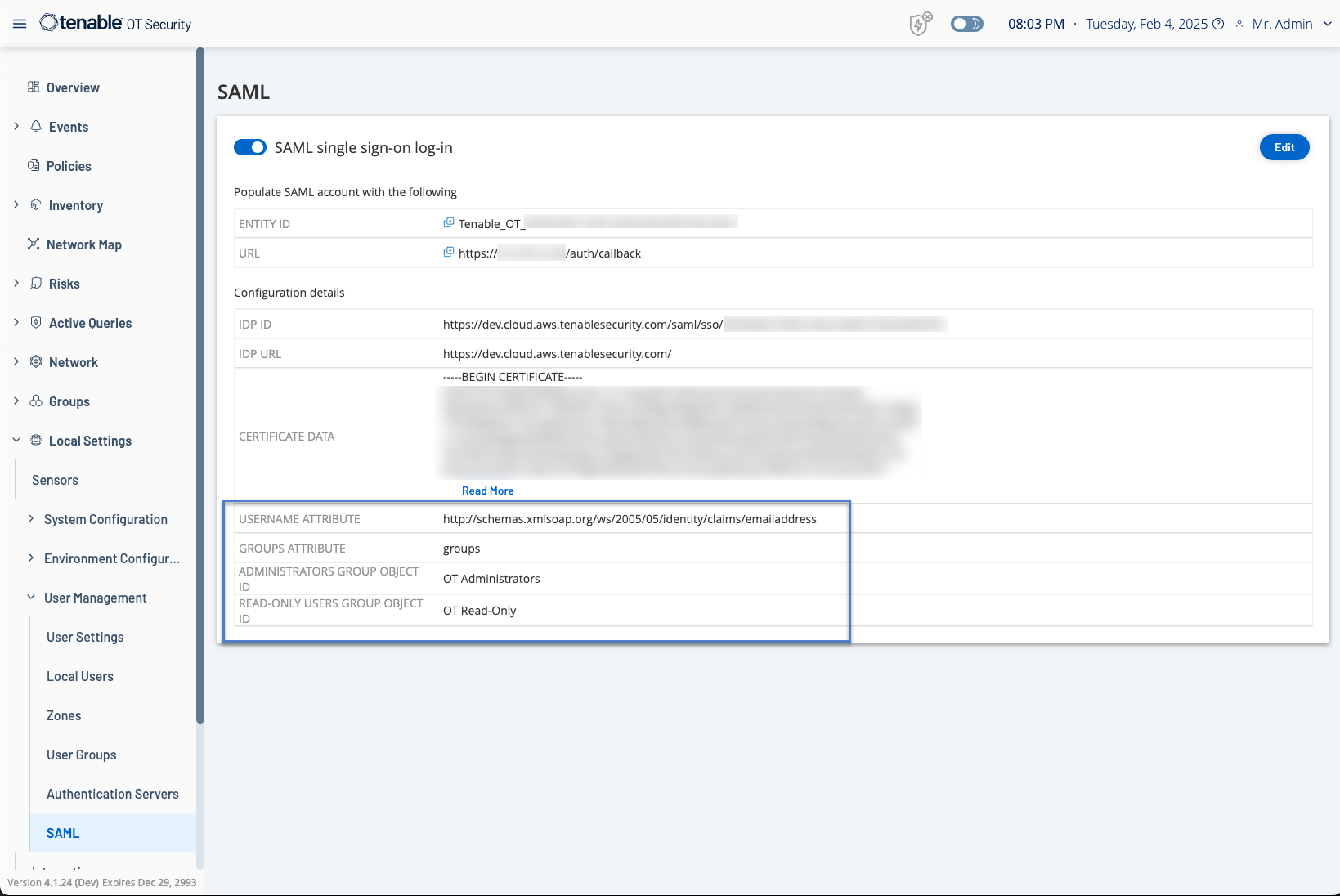Image resolution: width=1340 pixels, height=896 pixels.
Task: Disable SAML single sign-on log-in toggle
Action: click(x=250, y=147)
